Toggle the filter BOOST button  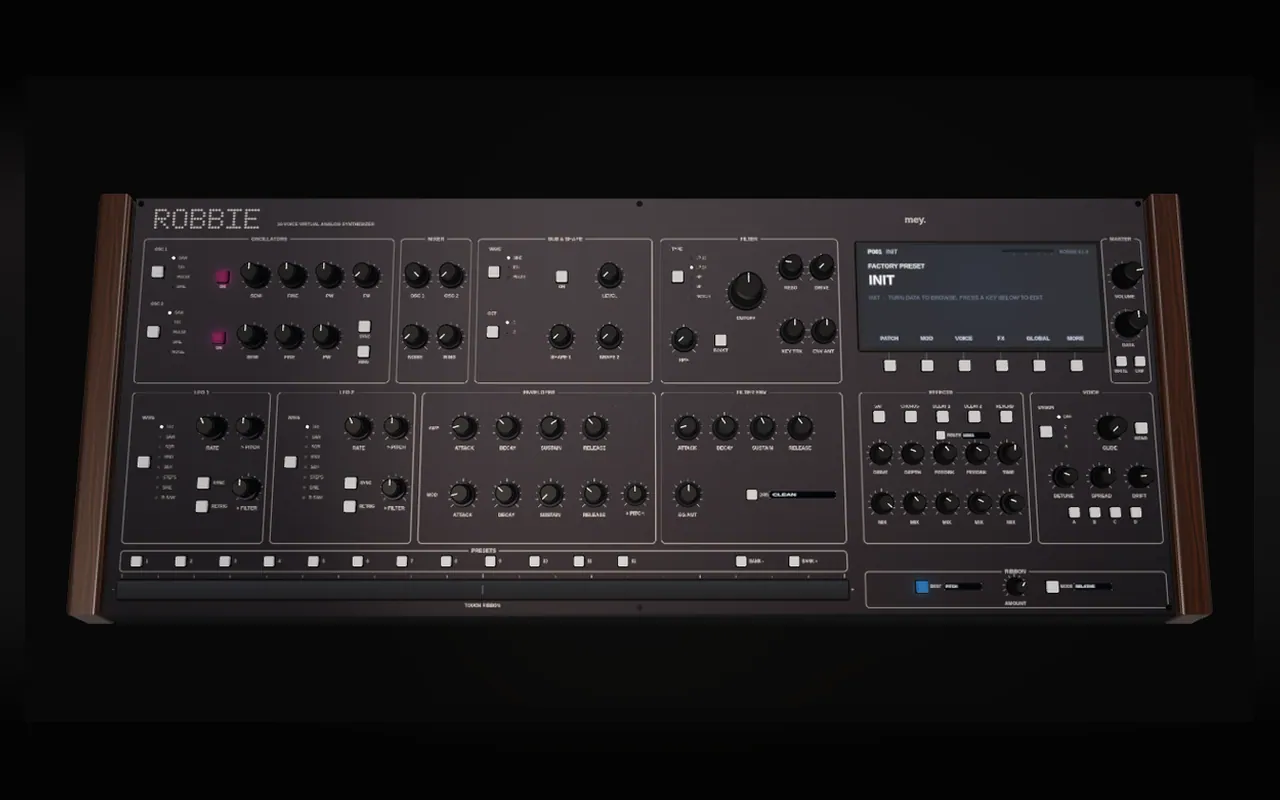coord(720,340)
